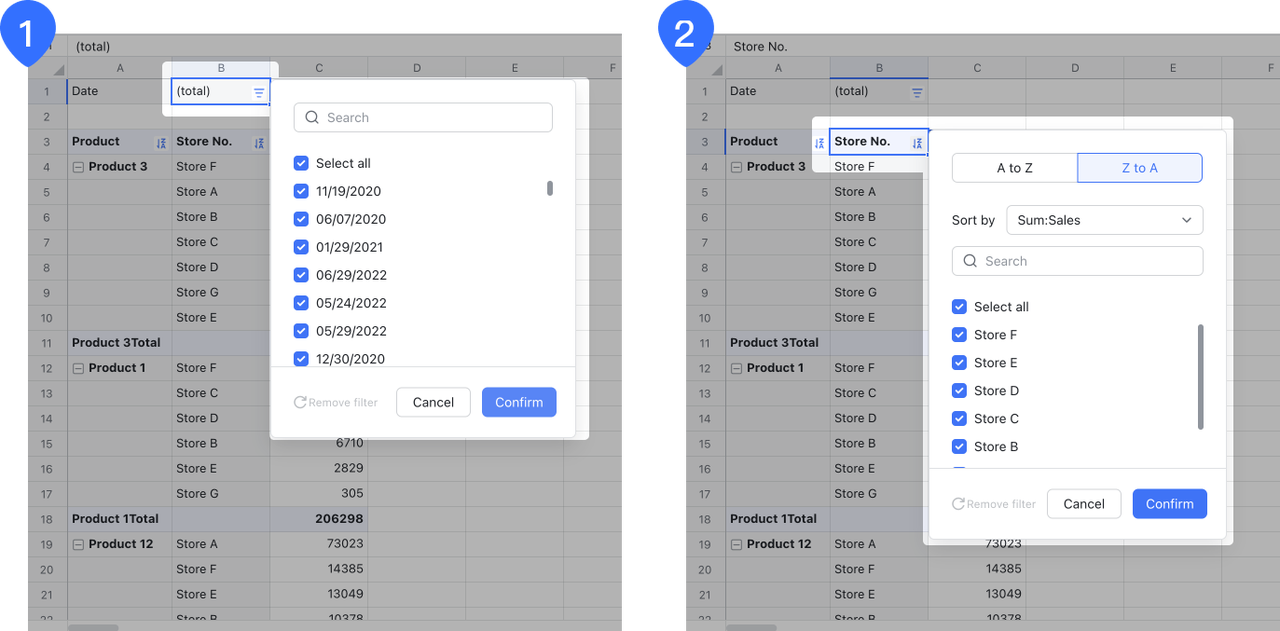Screen dimensions: 1280x631
Task: Collapse the Product 1 group in panel 2
Action: click(x=736, y=368)
